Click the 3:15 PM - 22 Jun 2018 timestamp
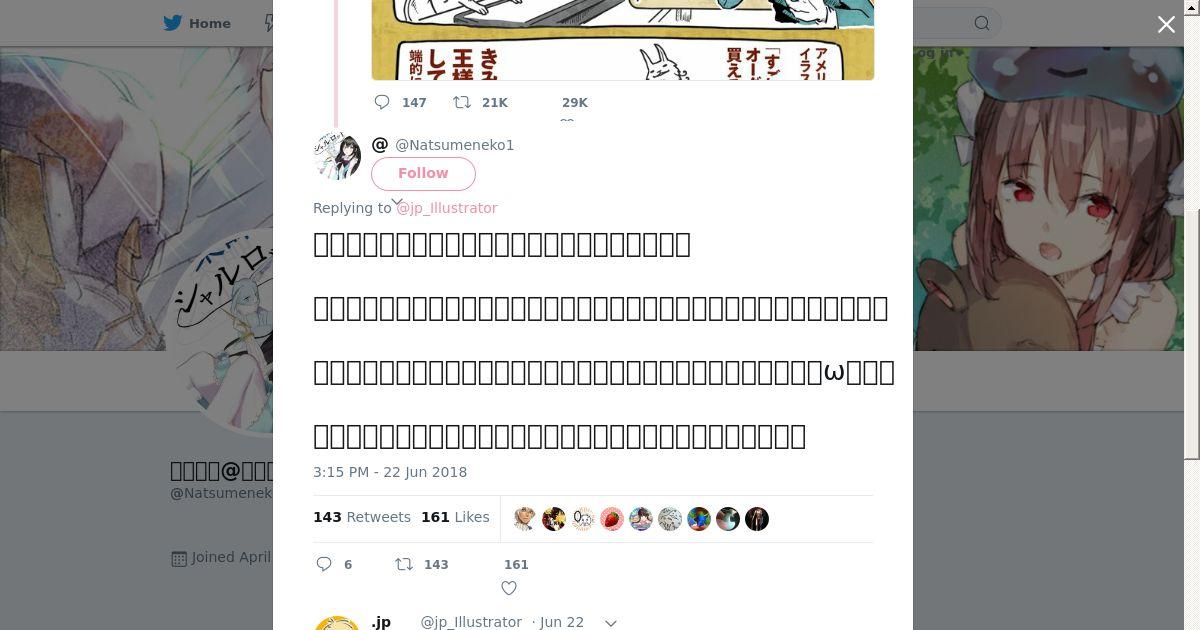 click(x=390, y=472)
